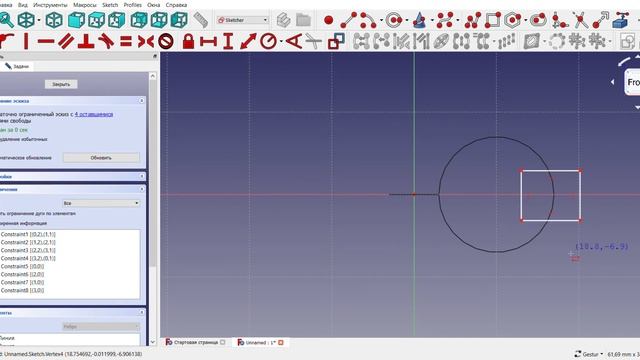Open the Conic tool dropdown arrow
The width and height of the screenshot is (640, 360).
[432, 20]
